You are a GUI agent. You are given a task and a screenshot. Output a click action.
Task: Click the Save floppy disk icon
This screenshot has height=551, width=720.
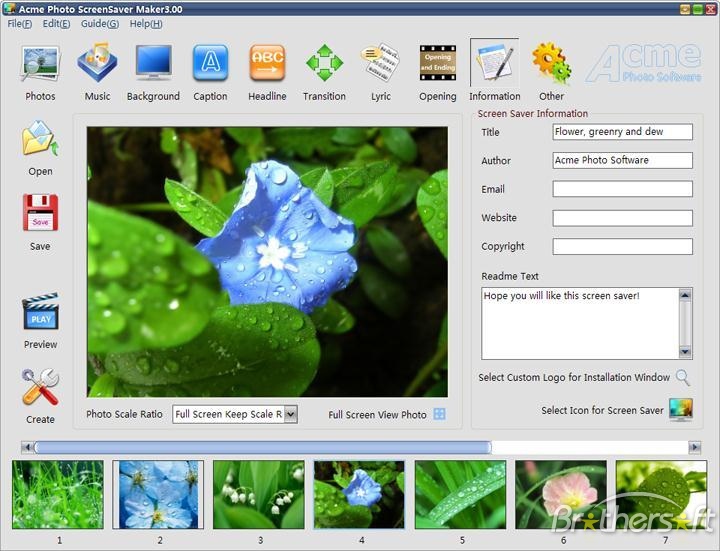(40, 213)
